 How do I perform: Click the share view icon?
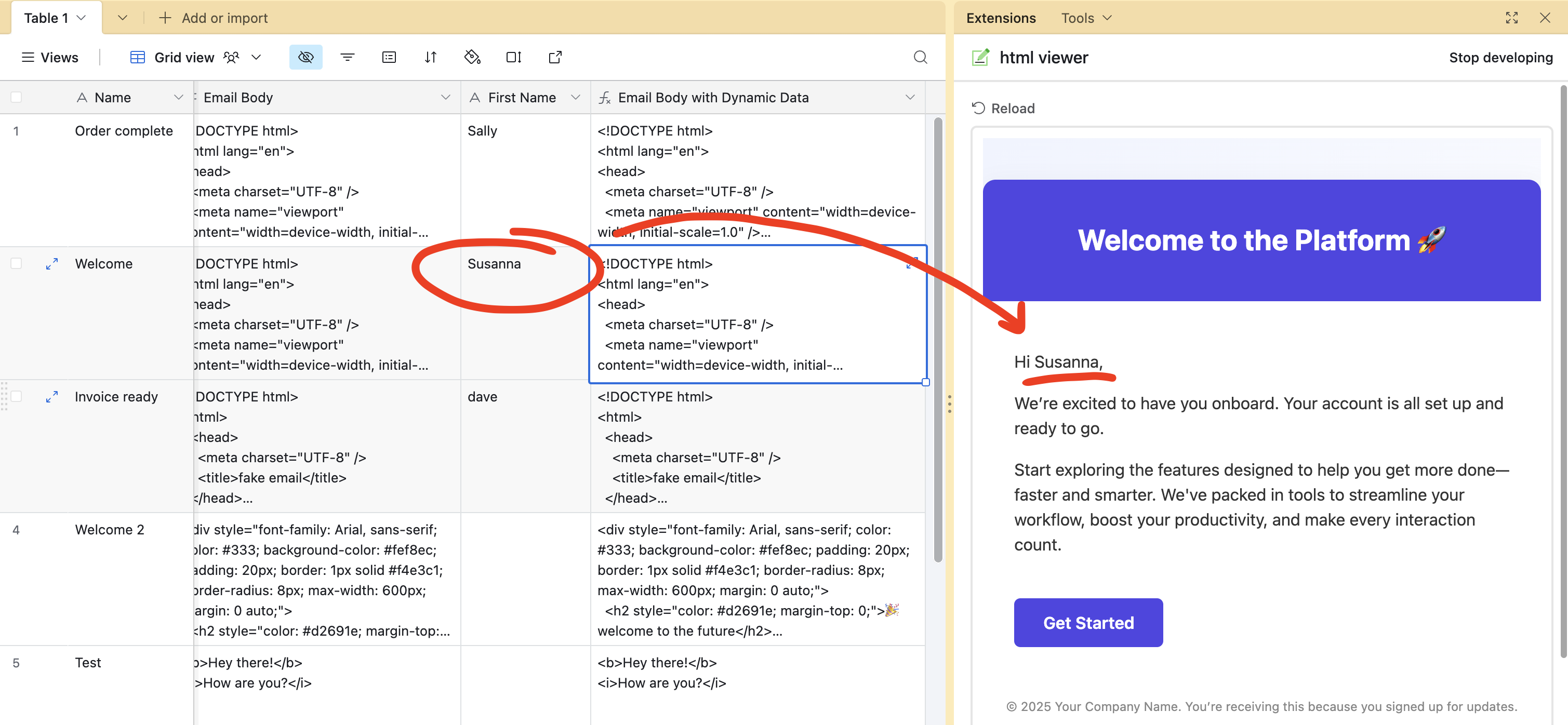click(555, 57)
